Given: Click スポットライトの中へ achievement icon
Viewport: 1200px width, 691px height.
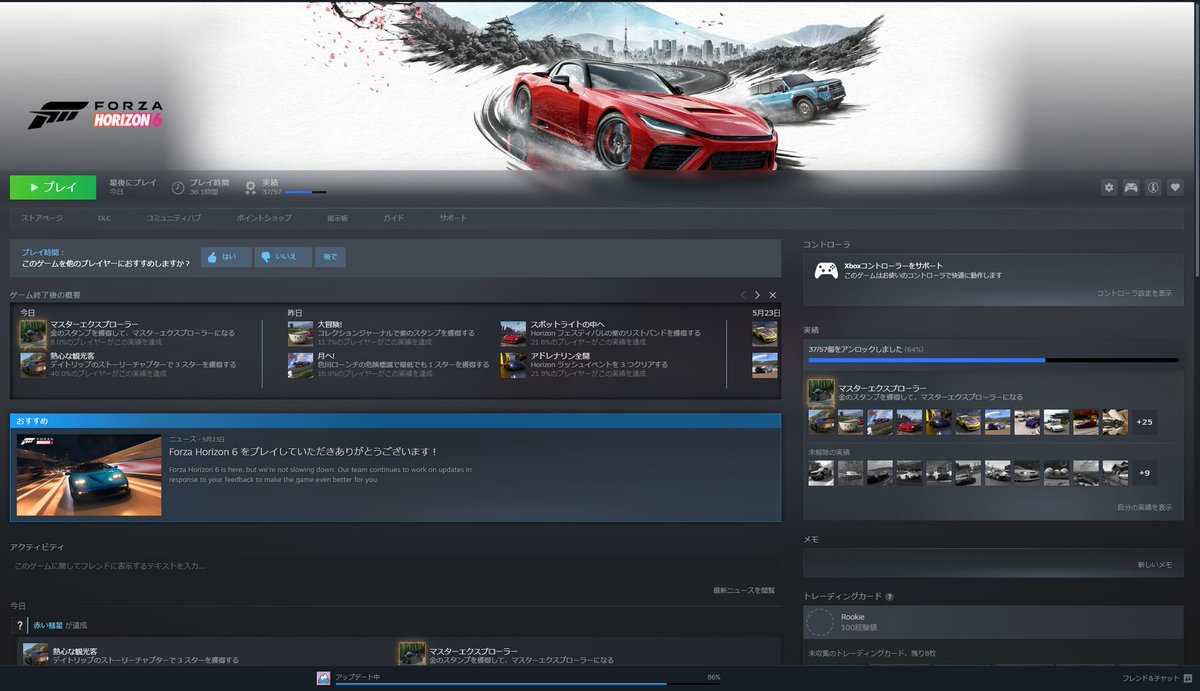Looking at the screenshot, I should (513, 334).
